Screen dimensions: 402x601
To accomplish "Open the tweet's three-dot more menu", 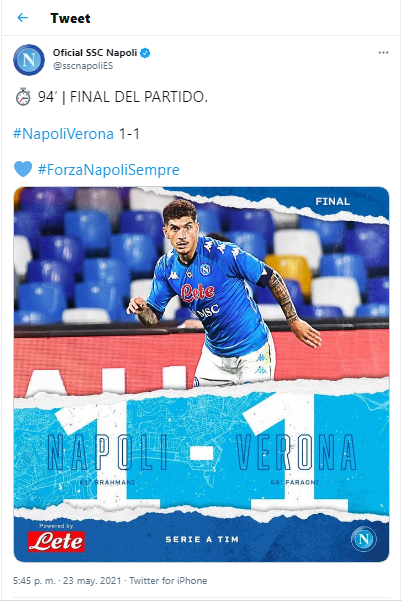I will click(383, 53).
